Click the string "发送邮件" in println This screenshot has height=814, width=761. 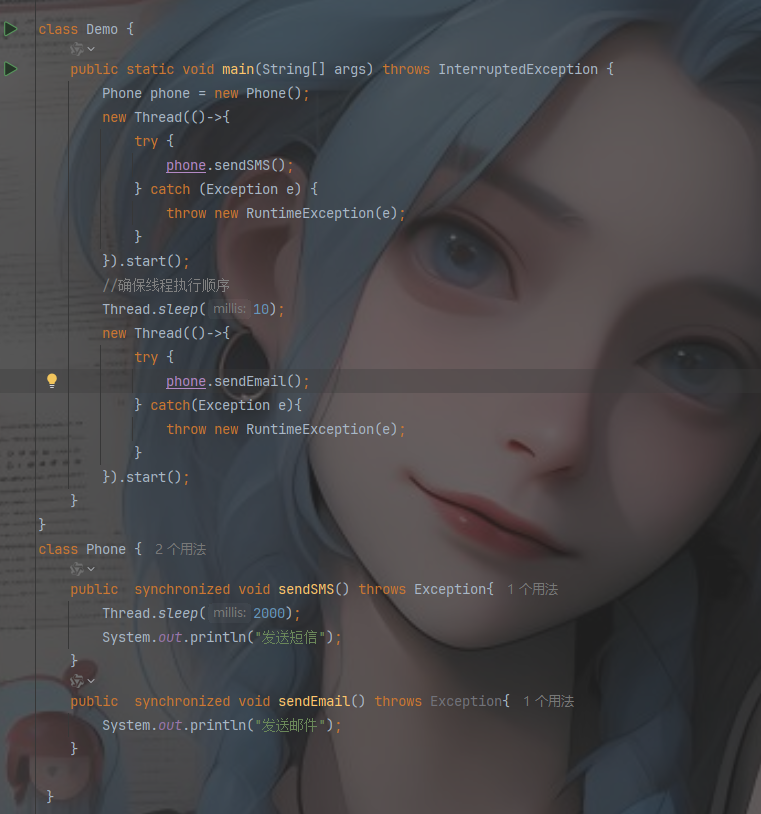click(x=290, y=725)
